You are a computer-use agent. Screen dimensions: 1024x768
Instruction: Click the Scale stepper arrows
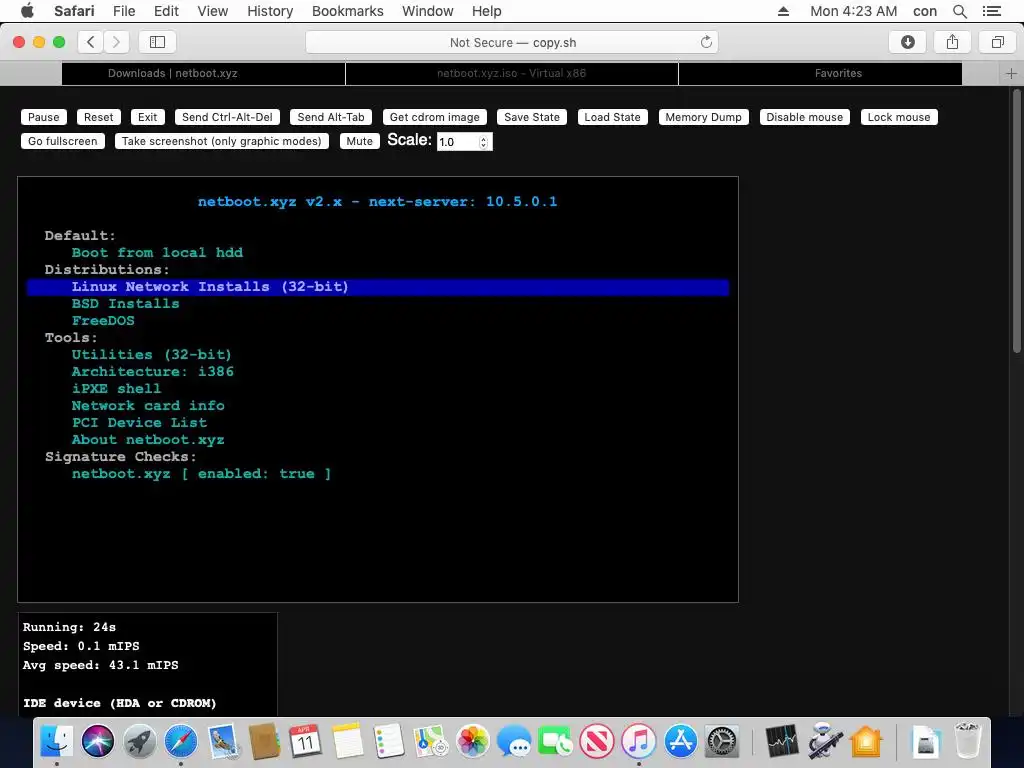484,142
